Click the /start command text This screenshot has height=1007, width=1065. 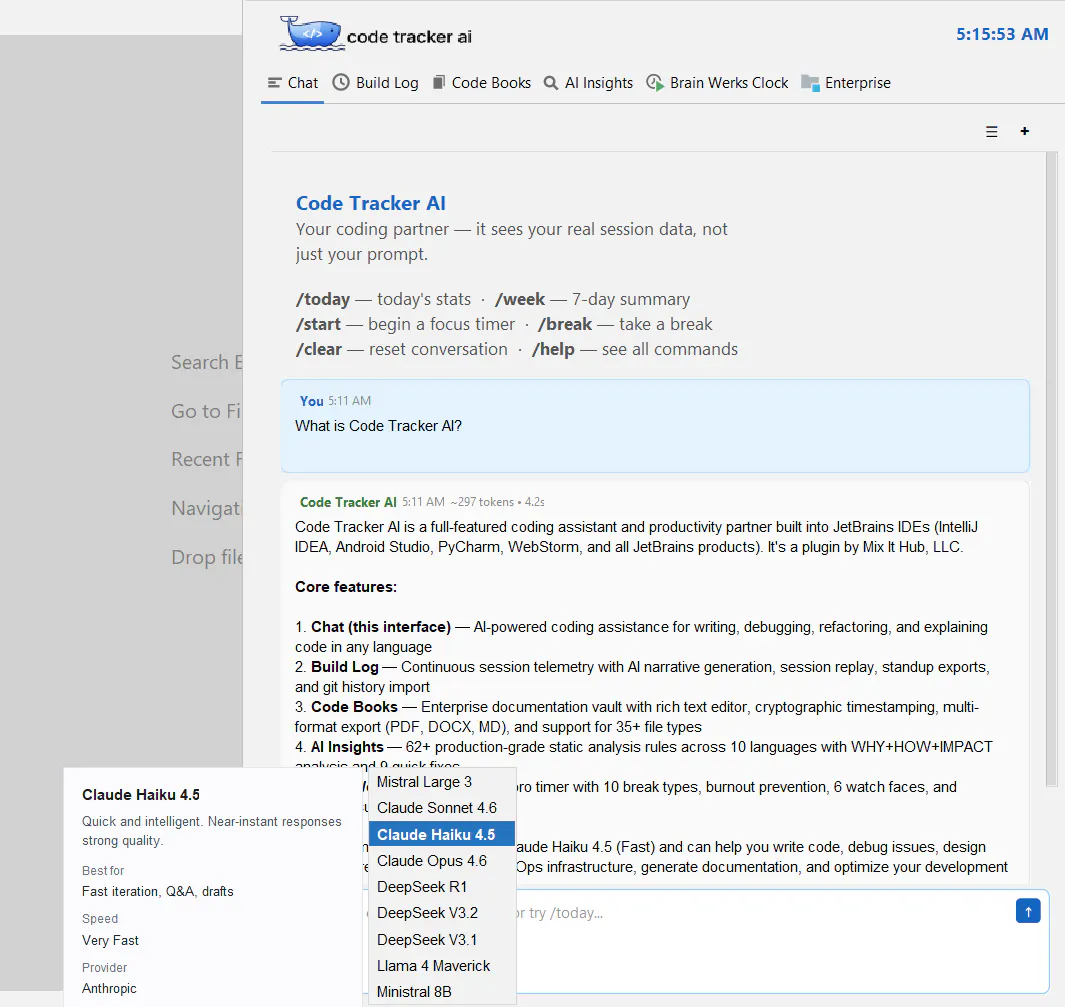click(318, 324)
